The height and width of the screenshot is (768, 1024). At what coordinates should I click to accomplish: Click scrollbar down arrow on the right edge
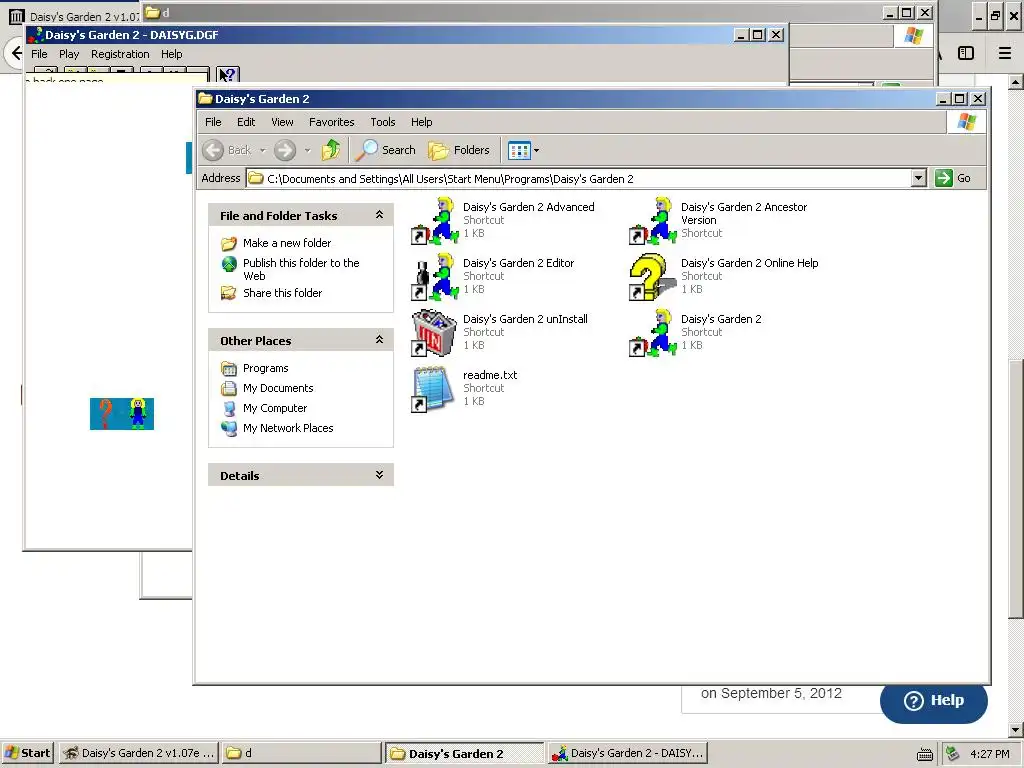(1015, 730)
